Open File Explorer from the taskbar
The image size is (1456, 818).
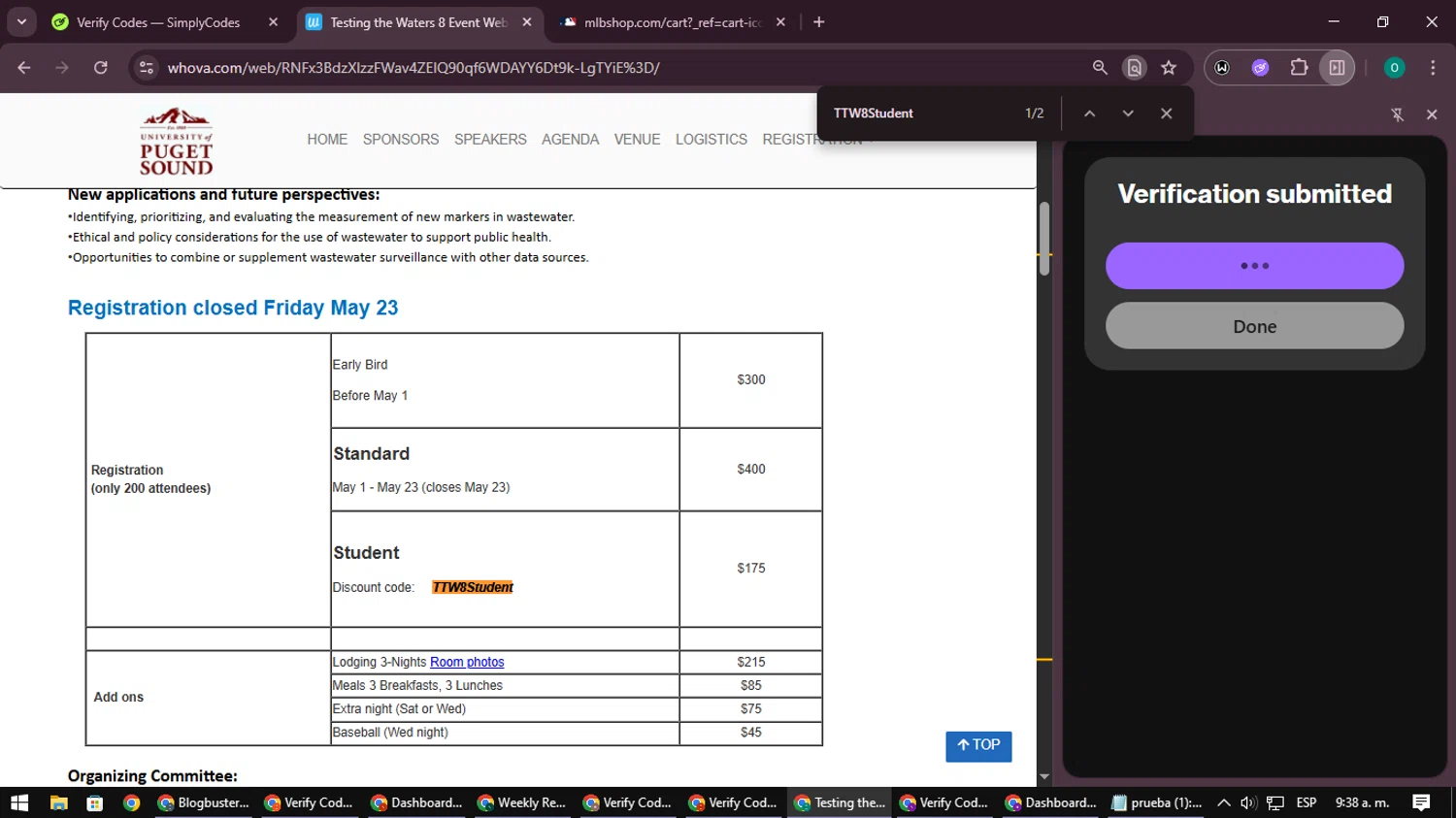tap(58, 802)
